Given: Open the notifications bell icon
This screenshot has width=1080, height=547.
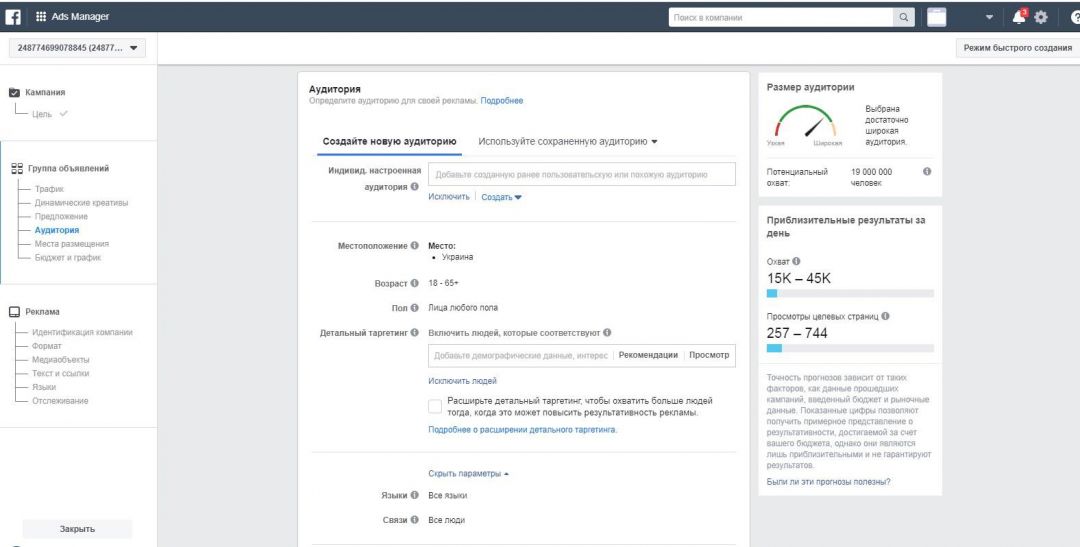Looking at the screenshot, I should tap(1018, 17).
